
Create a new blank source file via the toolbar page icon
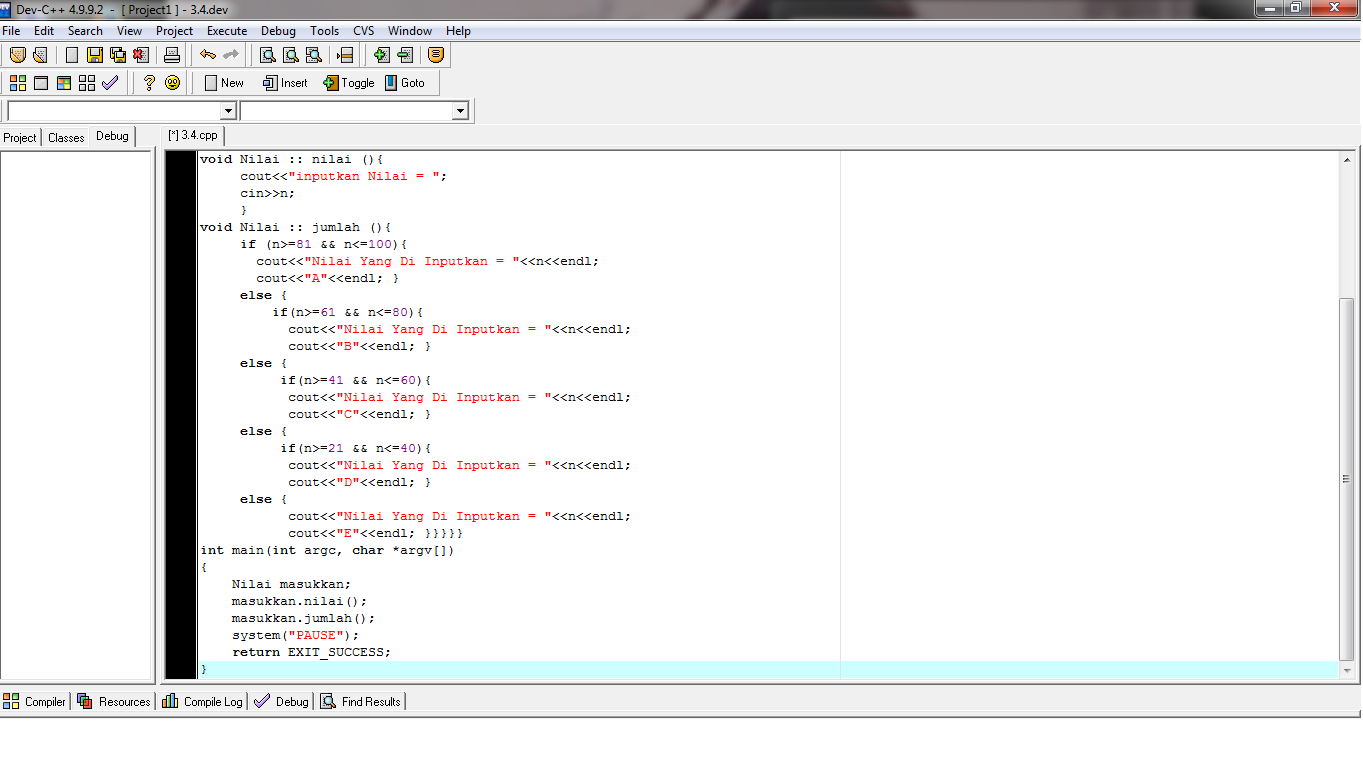[x=72, y=55]
